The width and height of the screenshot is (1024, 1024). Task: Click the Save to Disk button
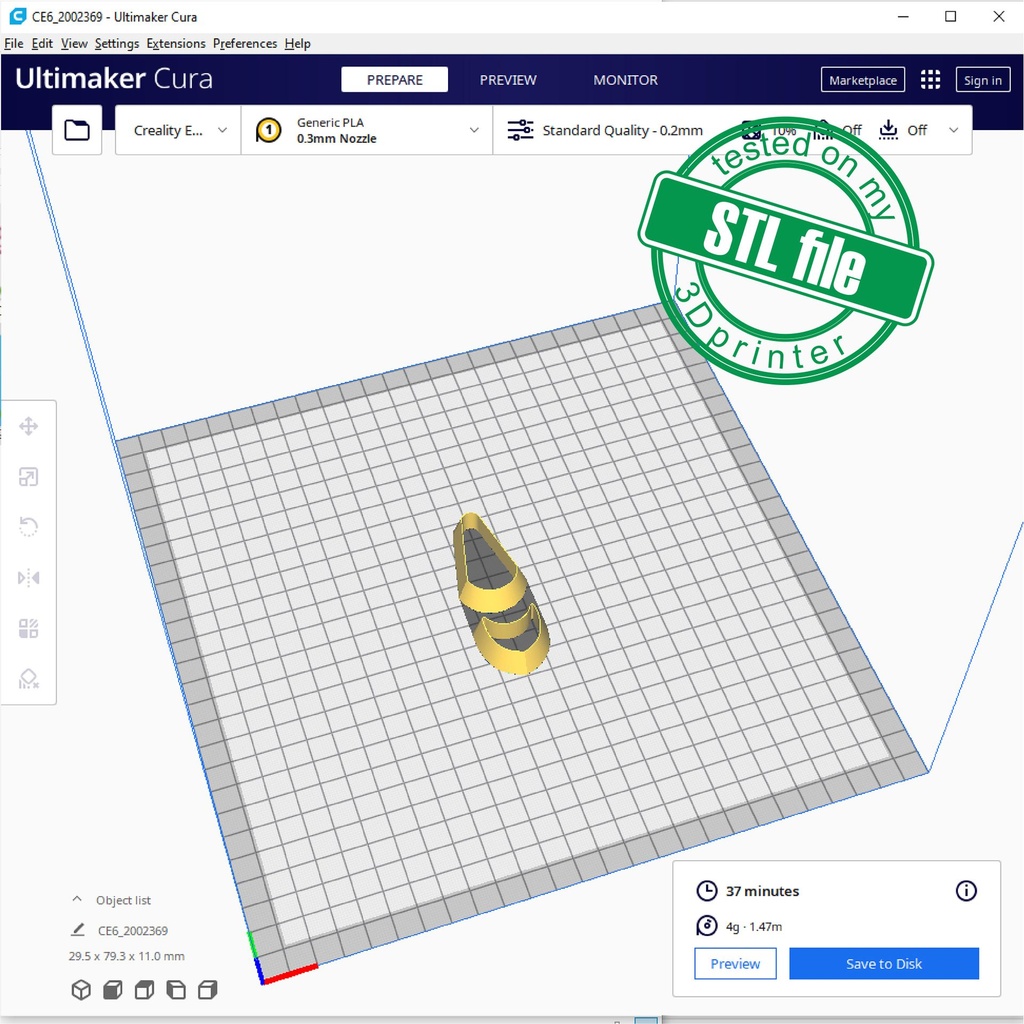883,964
